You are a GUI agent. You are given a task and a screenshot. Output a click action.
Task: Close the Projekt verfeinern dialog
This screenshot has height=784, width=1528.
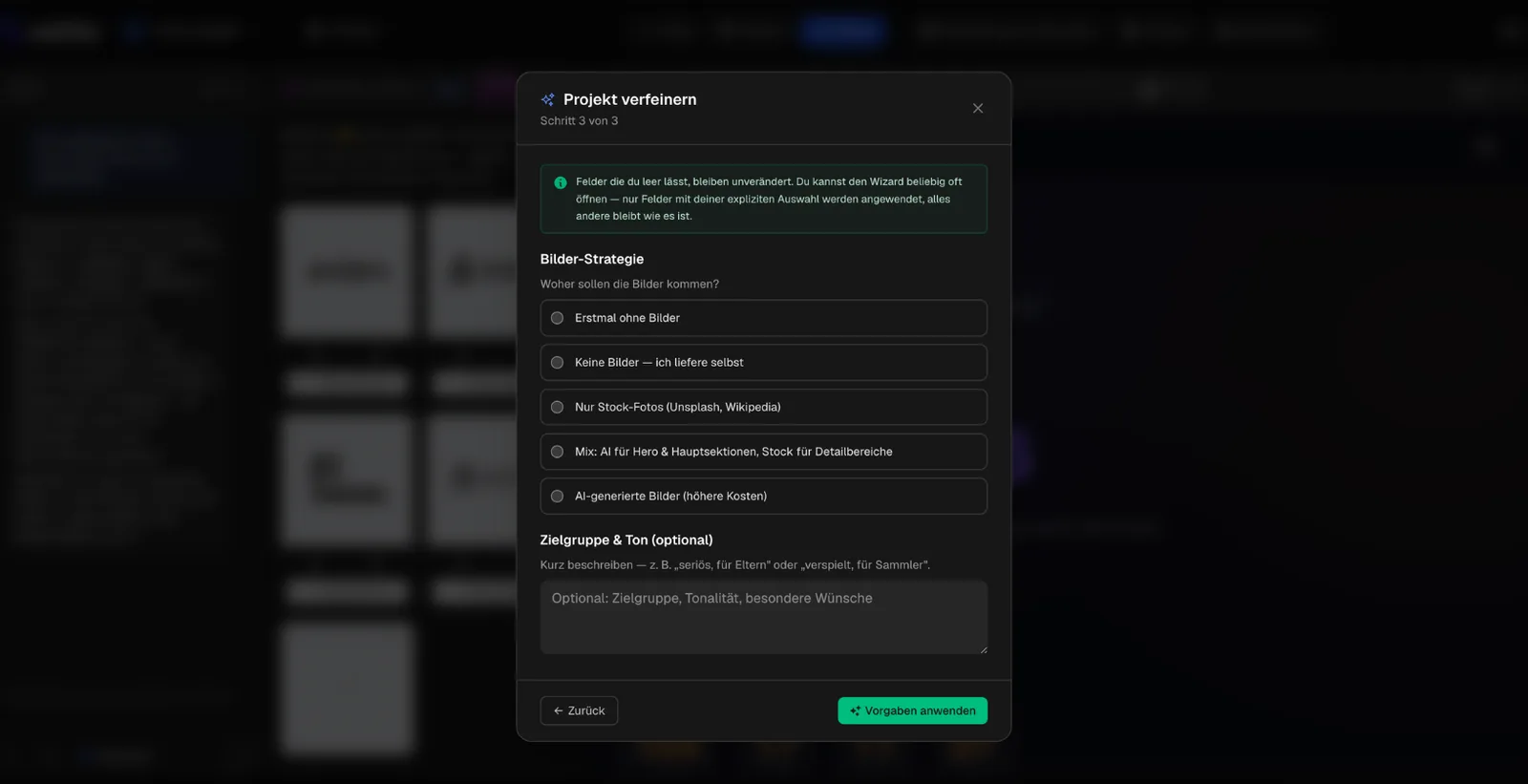[x=978, y=108]
